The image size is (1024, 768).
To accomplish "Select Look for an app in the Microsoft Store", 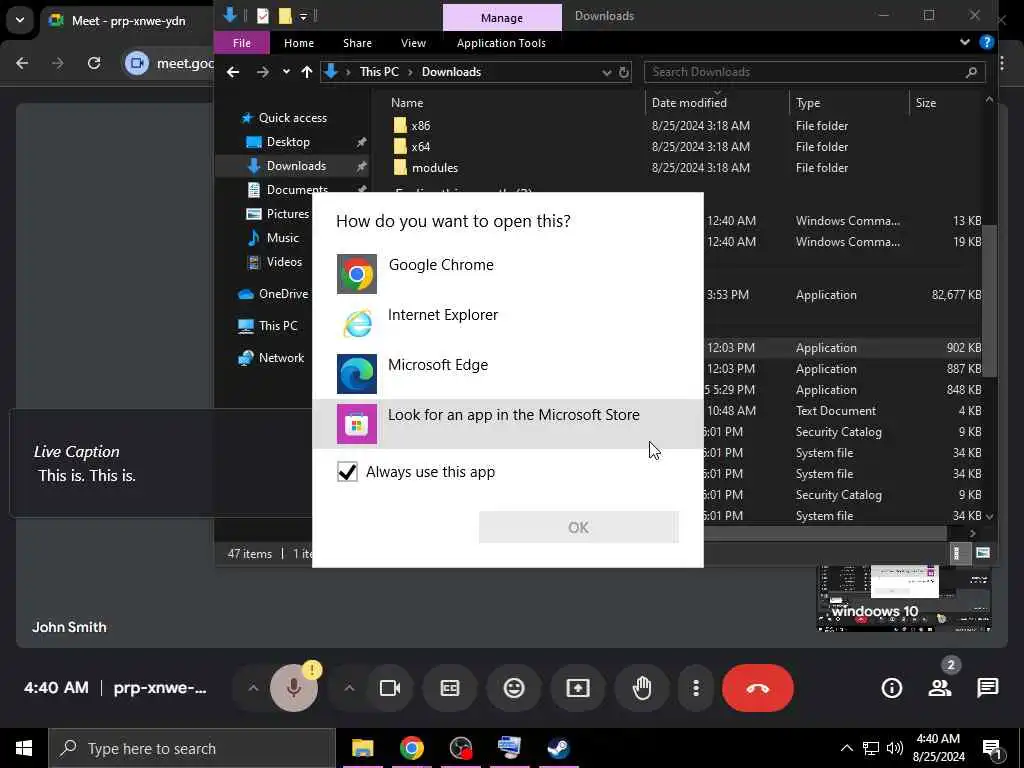I will click(x=507, y=423).
